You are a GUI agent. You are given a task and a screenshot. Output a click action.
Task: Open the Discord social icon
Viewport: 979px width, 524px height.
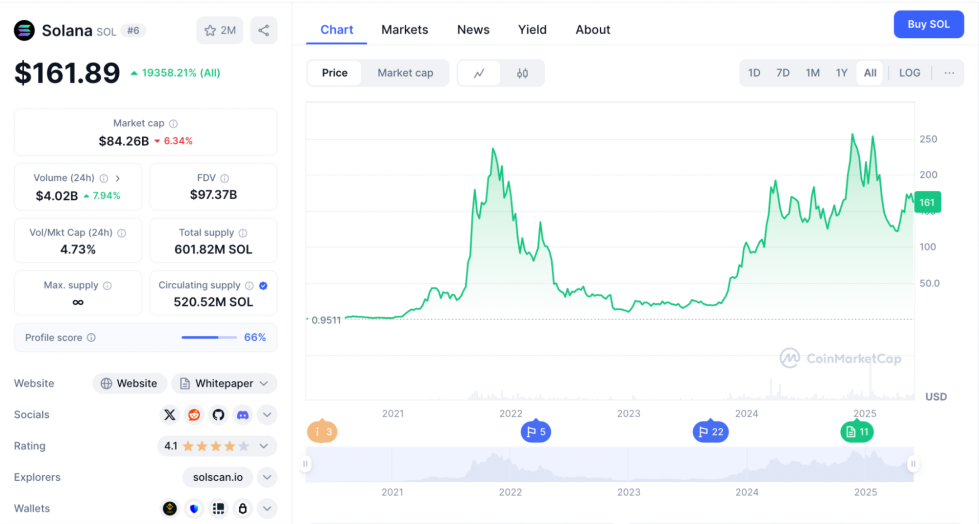(242, 415)
